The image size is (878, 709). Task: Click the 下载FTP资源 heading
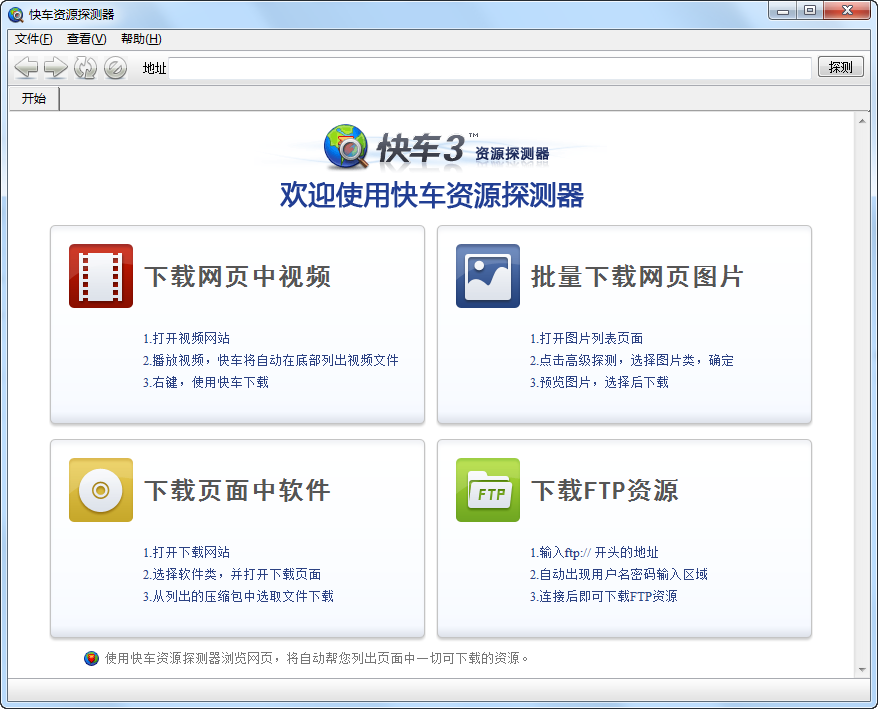pyautogui.click(x=605, y=491)
